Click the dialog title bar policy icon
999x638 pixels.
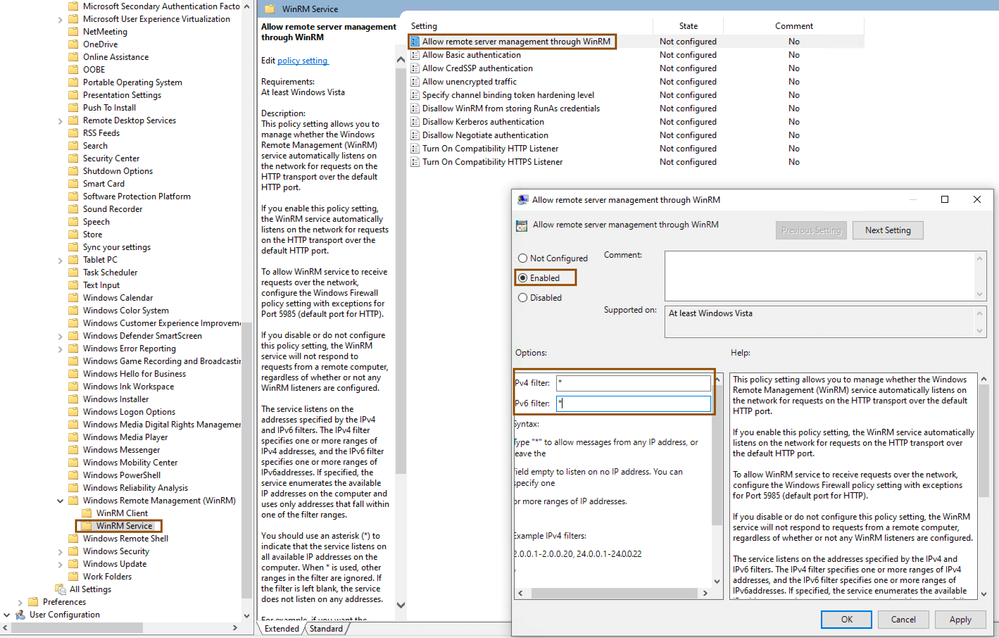click(522, 199)
